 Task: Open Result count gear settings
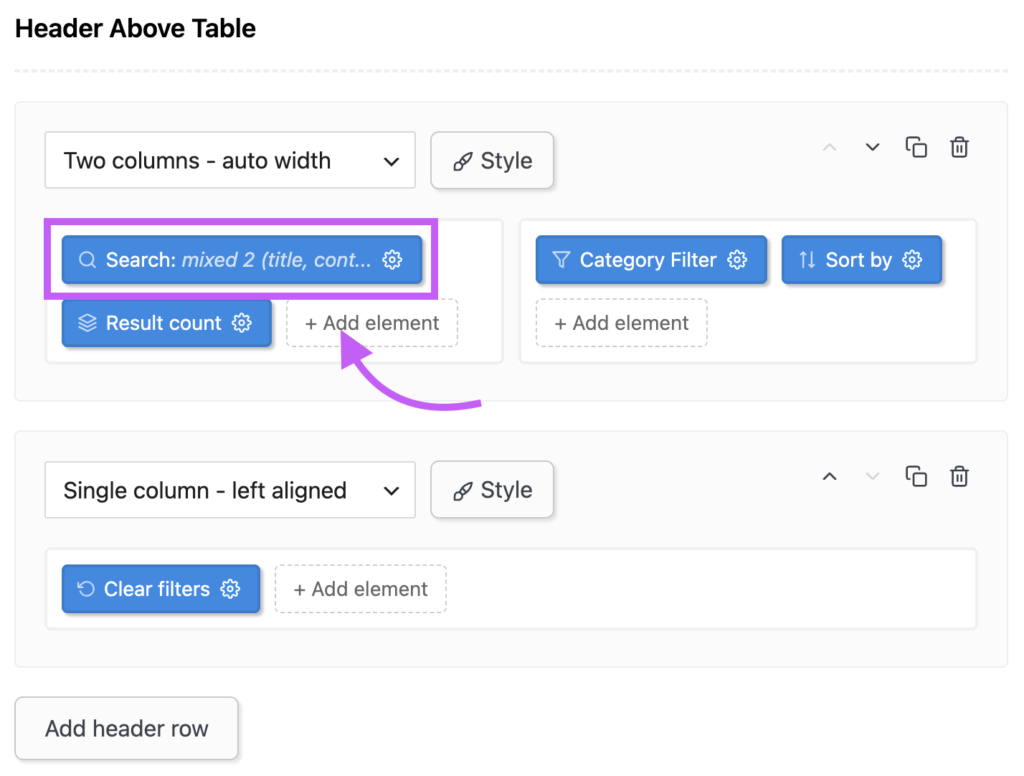pos(242,323)
